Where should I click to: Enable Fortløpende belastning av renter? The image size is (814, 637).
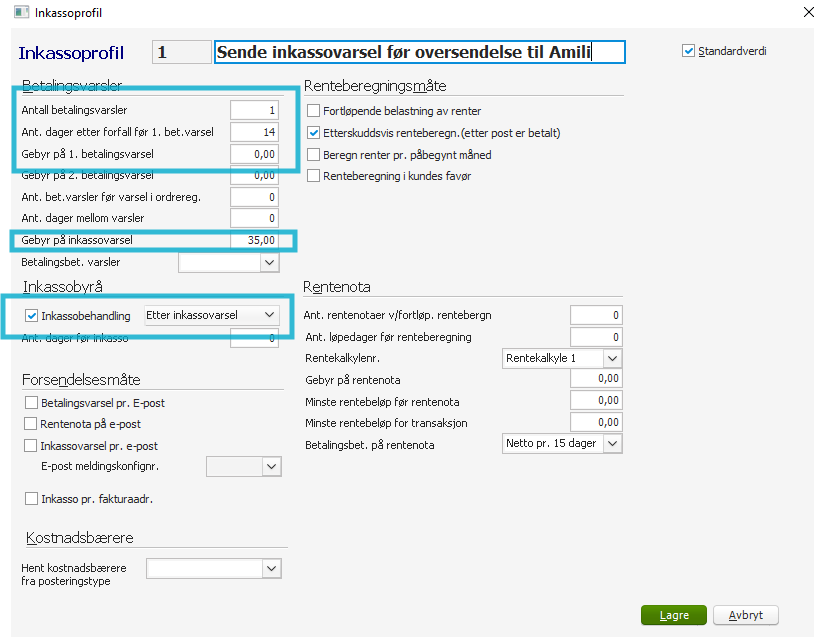tap(314, 111)
